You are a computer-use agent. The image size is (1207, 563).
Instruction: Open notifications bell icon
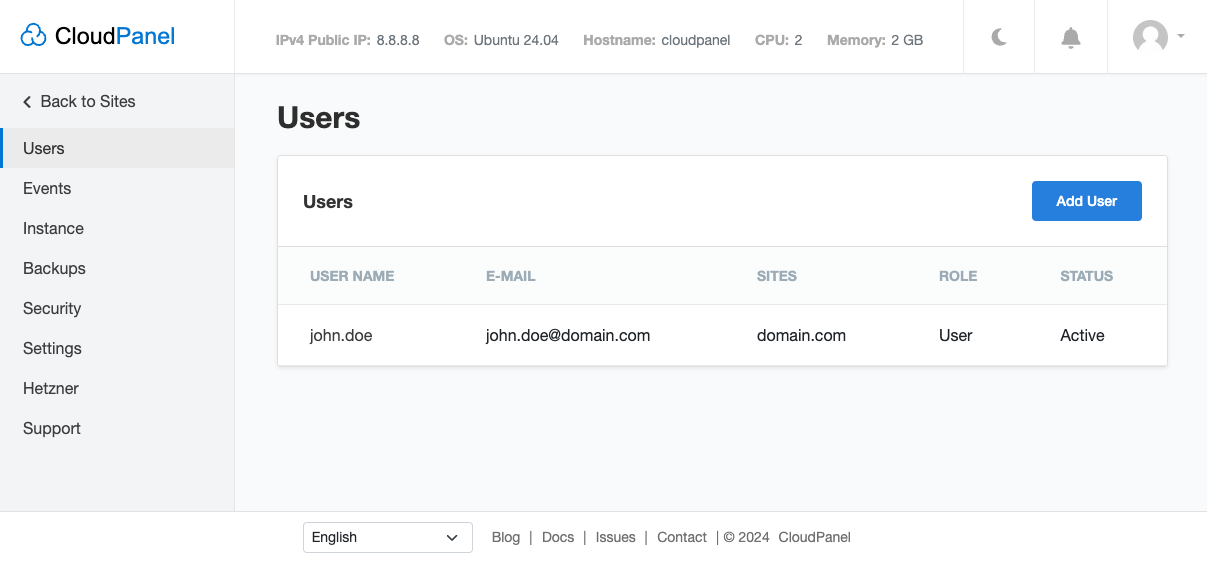click(x=1070, y=38)
